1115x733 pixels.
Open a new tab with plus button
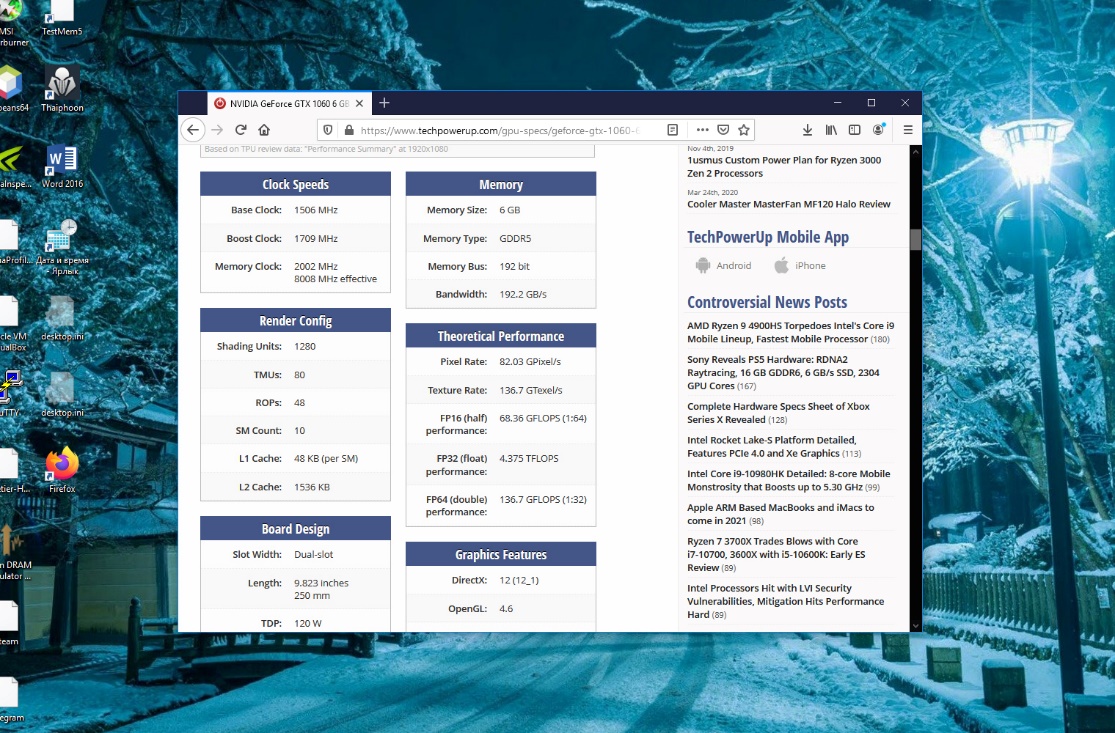point(384,103)
